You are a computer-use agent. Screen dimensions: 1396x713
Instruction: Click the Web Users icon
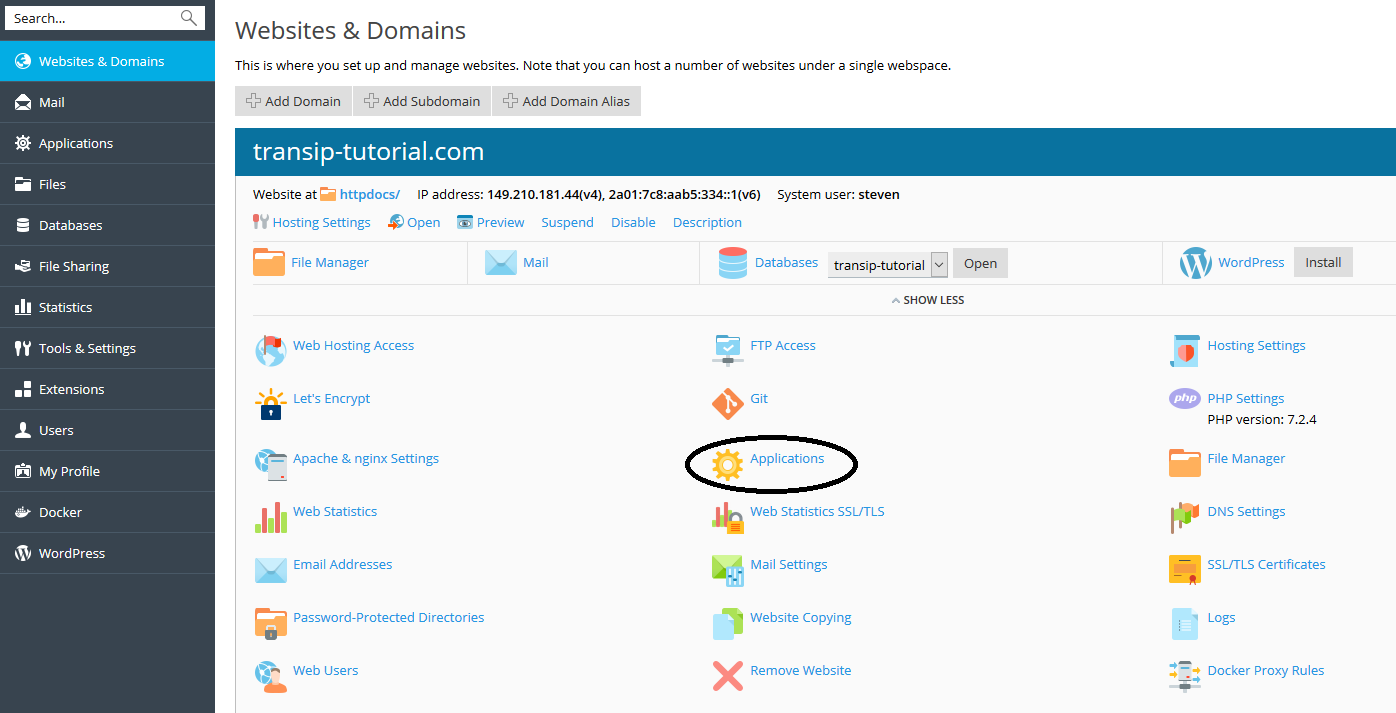[270, 676]
